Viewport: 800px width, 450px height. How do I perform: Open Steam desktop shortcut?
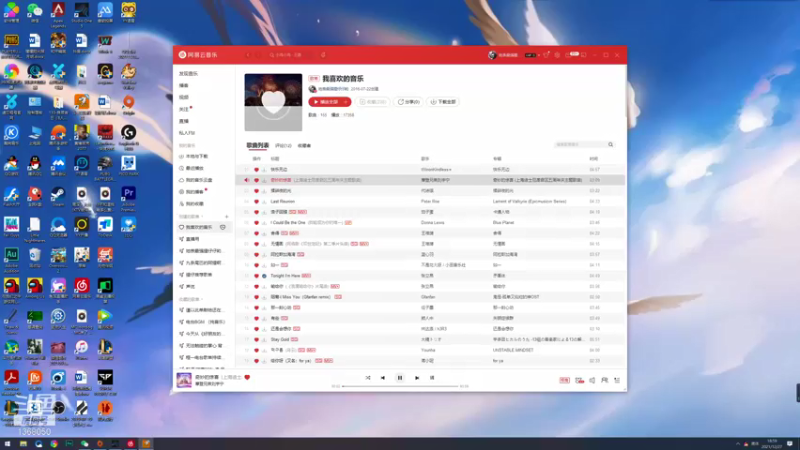(58, 196)
